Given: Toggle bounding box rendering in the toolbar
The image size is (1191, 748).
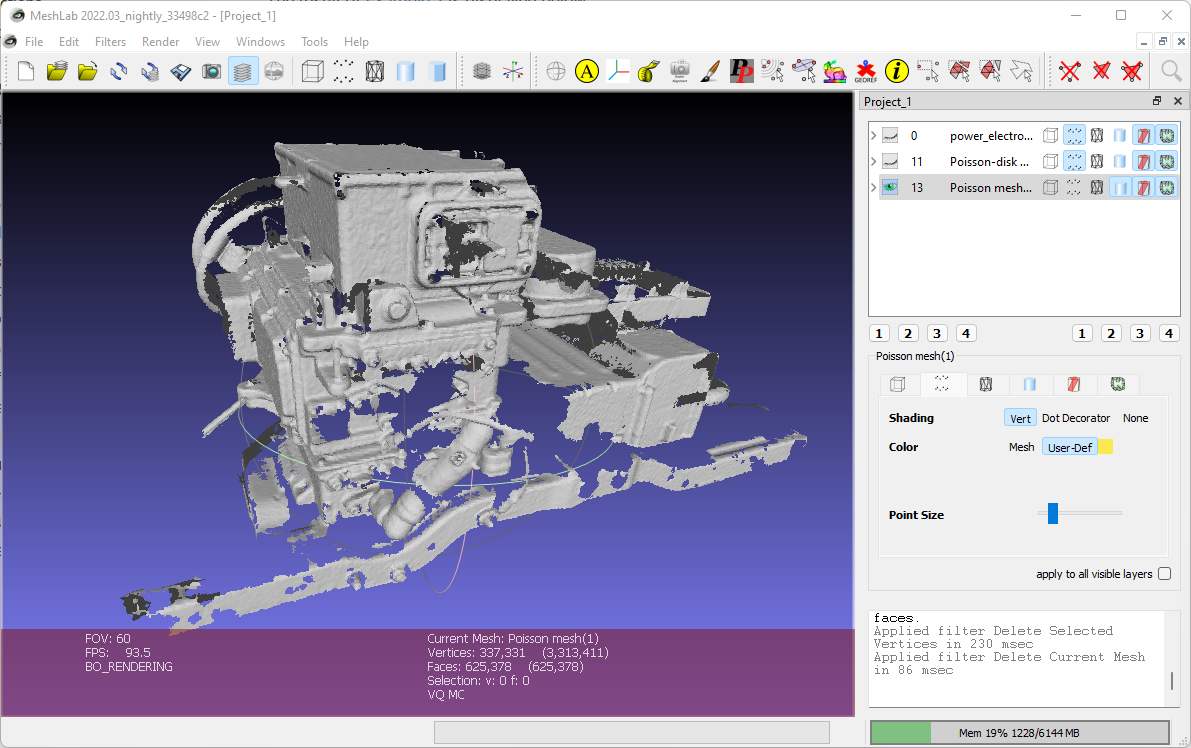Looking at the screenshot, I should click(312, 71).
